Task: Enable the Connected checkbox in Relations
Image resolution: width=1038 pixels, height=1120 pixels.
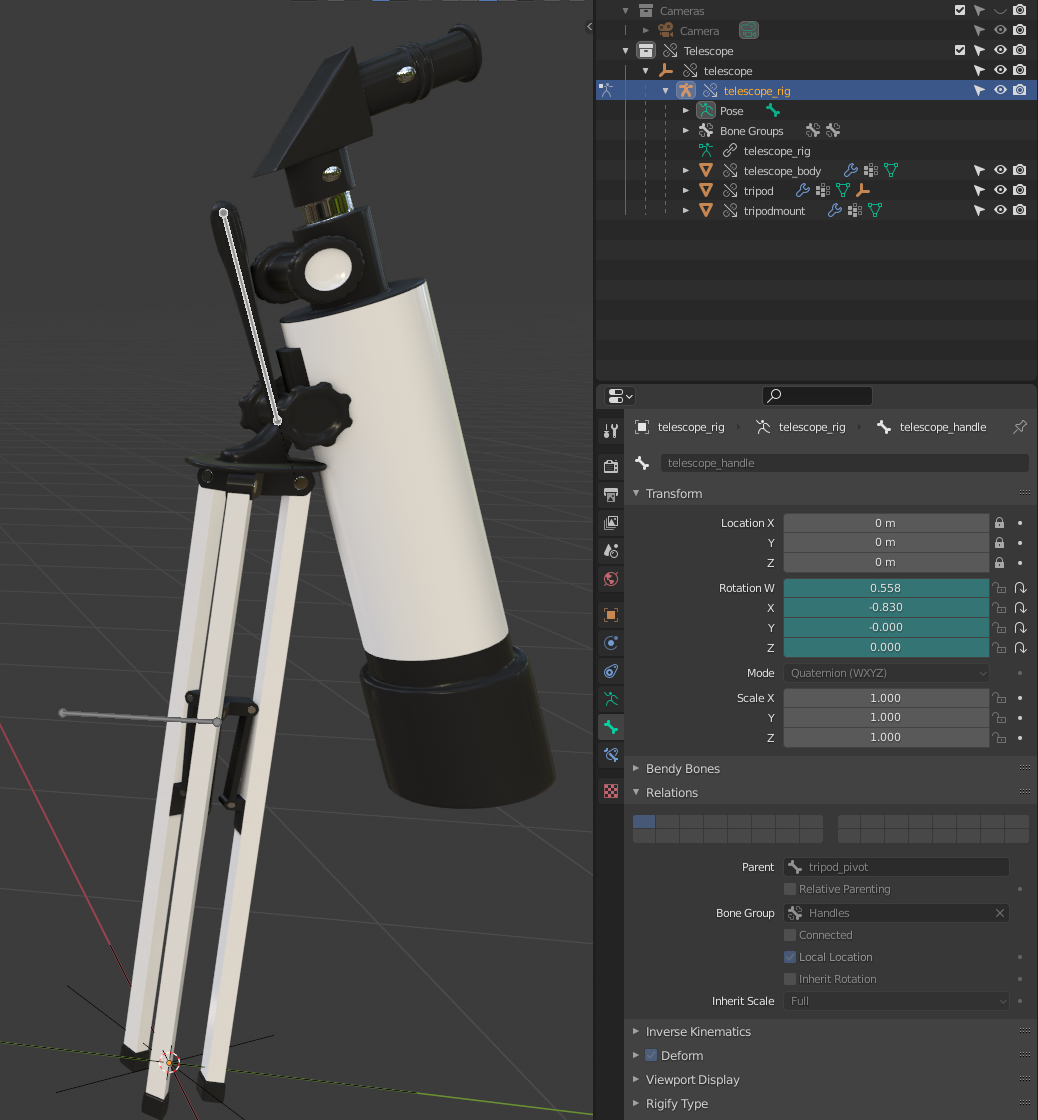Action: [790, 934]
